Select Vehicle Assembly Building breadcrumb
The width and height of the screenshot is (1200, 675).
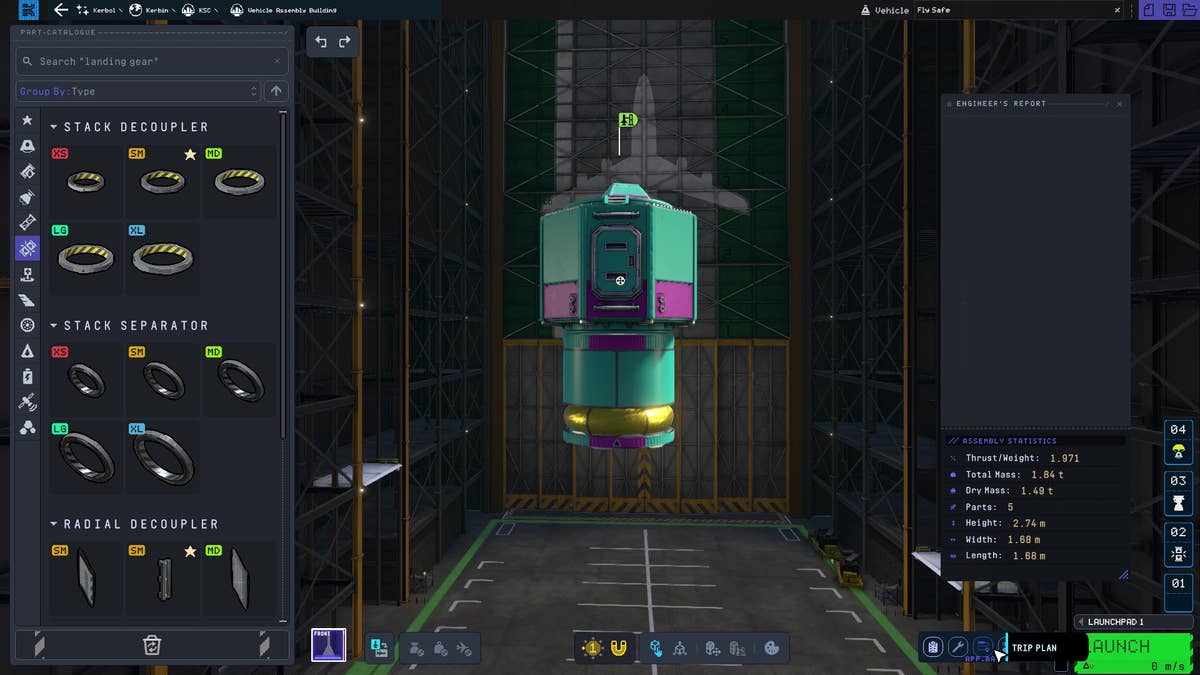coord(283,10)
